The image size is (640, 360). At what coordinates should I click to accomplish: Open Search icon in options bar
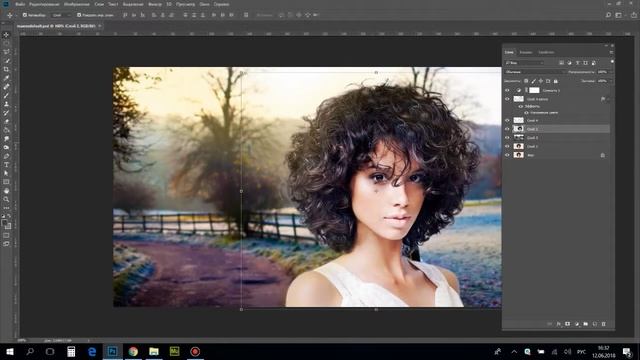pyautogui.click(x=608, y=15)
